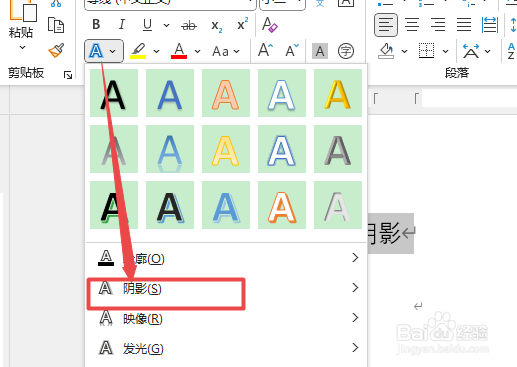This screenshot has width=517, height=367.
Task: Apply yellow text highlight color
Action: coord(138,51)
